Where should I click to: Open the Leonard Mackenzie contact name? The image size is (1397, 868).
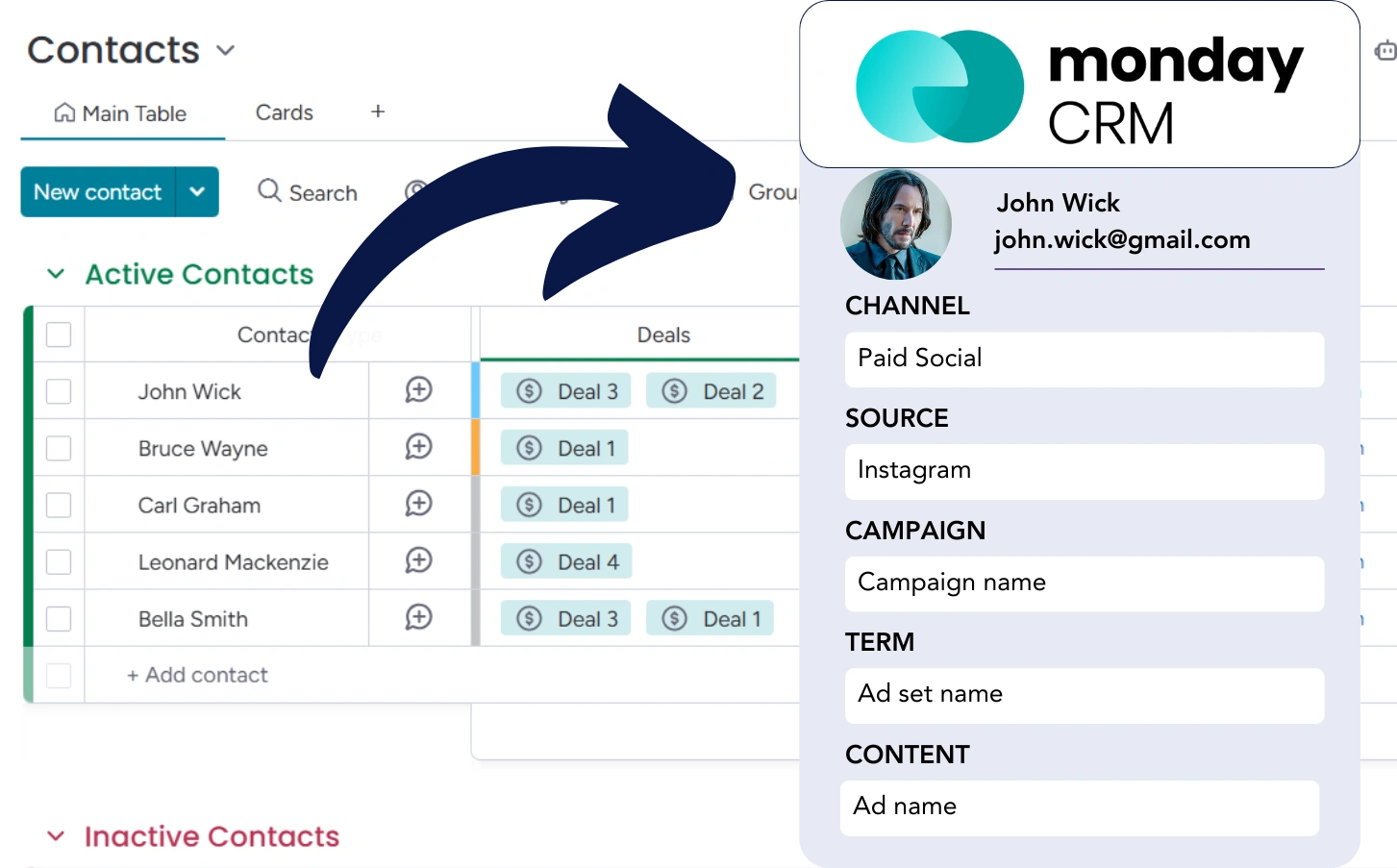click(234, 561)
